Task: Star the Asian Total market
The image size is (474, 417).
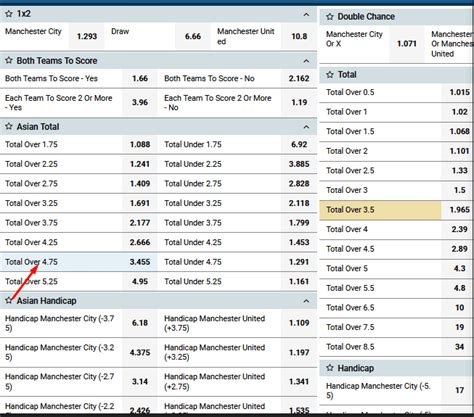Action: (x=9, y=126)
